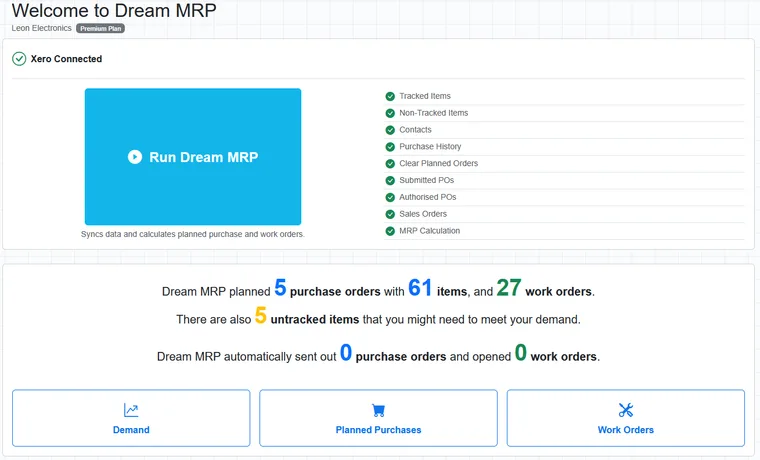The width and height of the screenshot is (760, 460).
Task: Click the wrench tools icon
Action: click(x=626, y=410)
